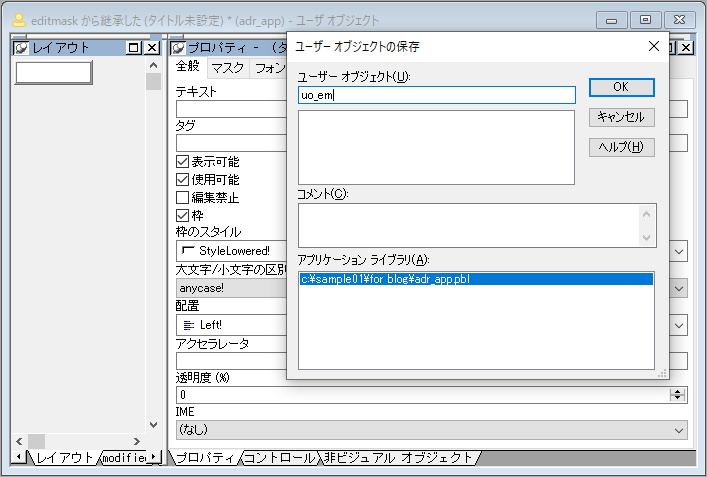
Task: Maximize the レイアウト panel
Action: tap(134, 48)
